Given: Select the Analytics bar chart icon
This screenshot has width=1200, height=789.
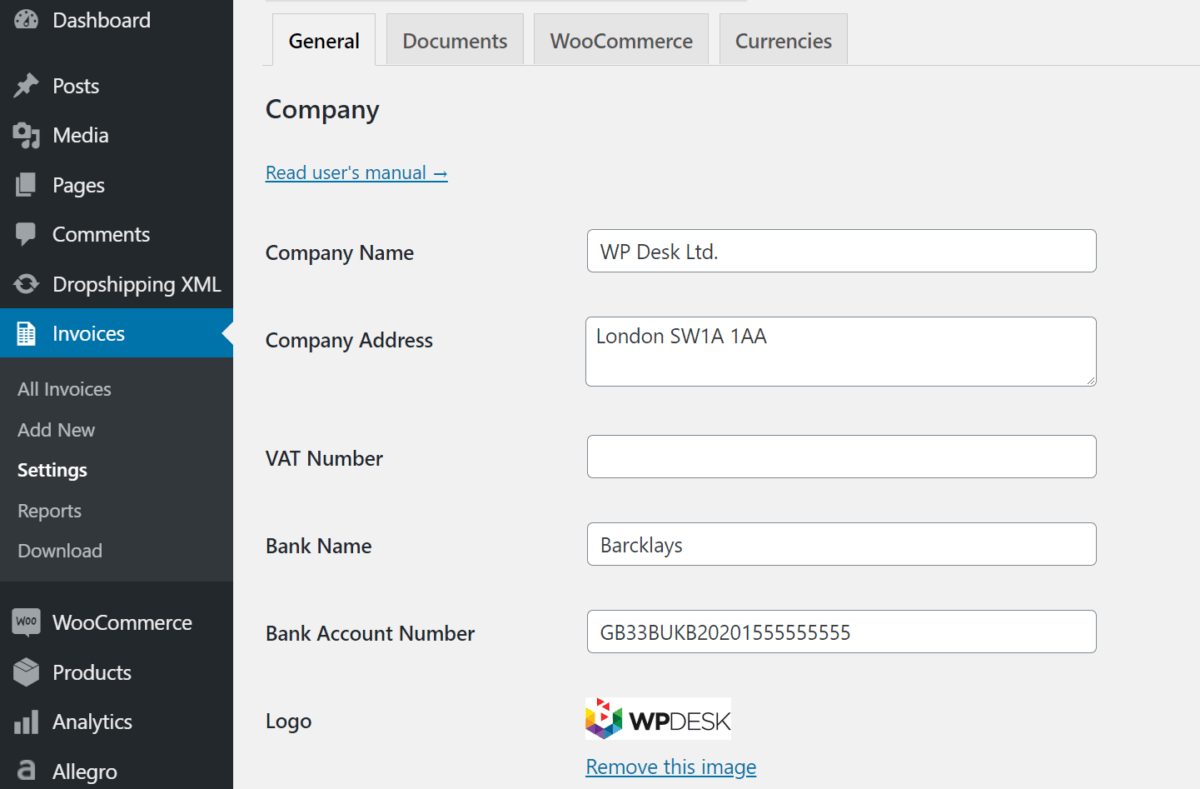Looking at the screenshot, I should (25, 721).
